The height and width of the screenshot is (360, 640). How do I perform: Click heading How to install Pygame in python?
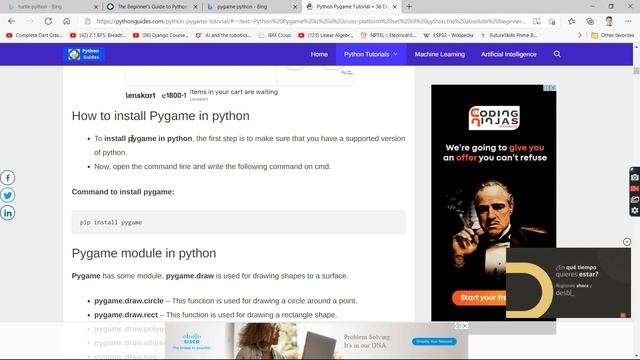pyautogui.click(x=160, y=116)
